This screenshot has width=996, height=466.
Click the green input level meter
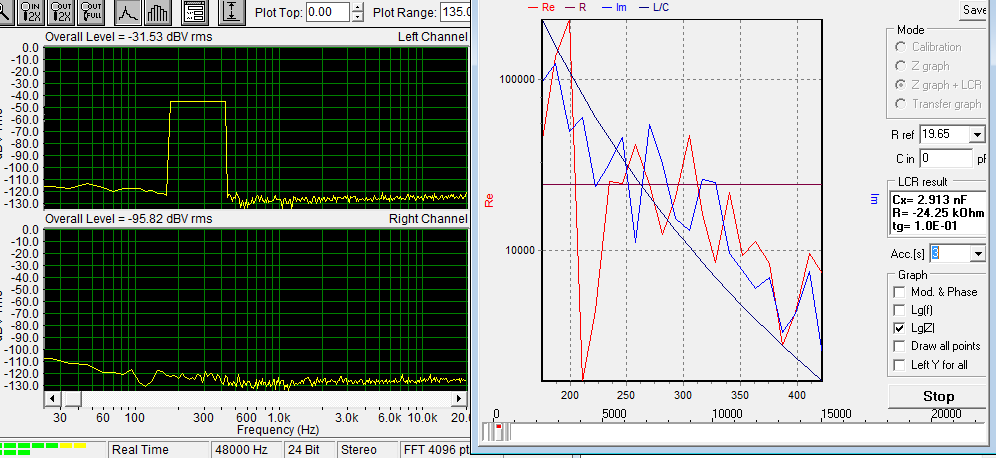tap(44, 449)
